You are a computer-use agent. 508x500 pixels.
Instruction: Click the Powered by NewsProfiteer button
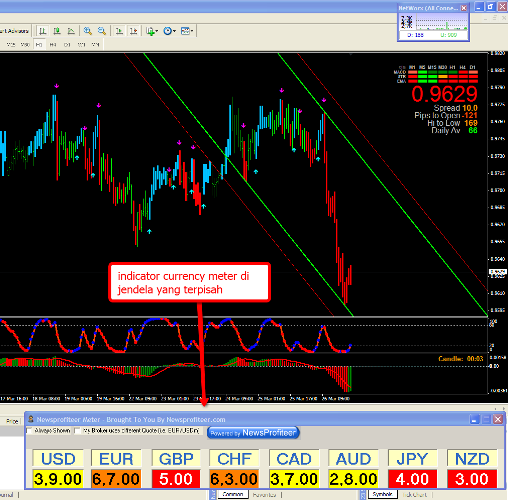pos(253,433)
